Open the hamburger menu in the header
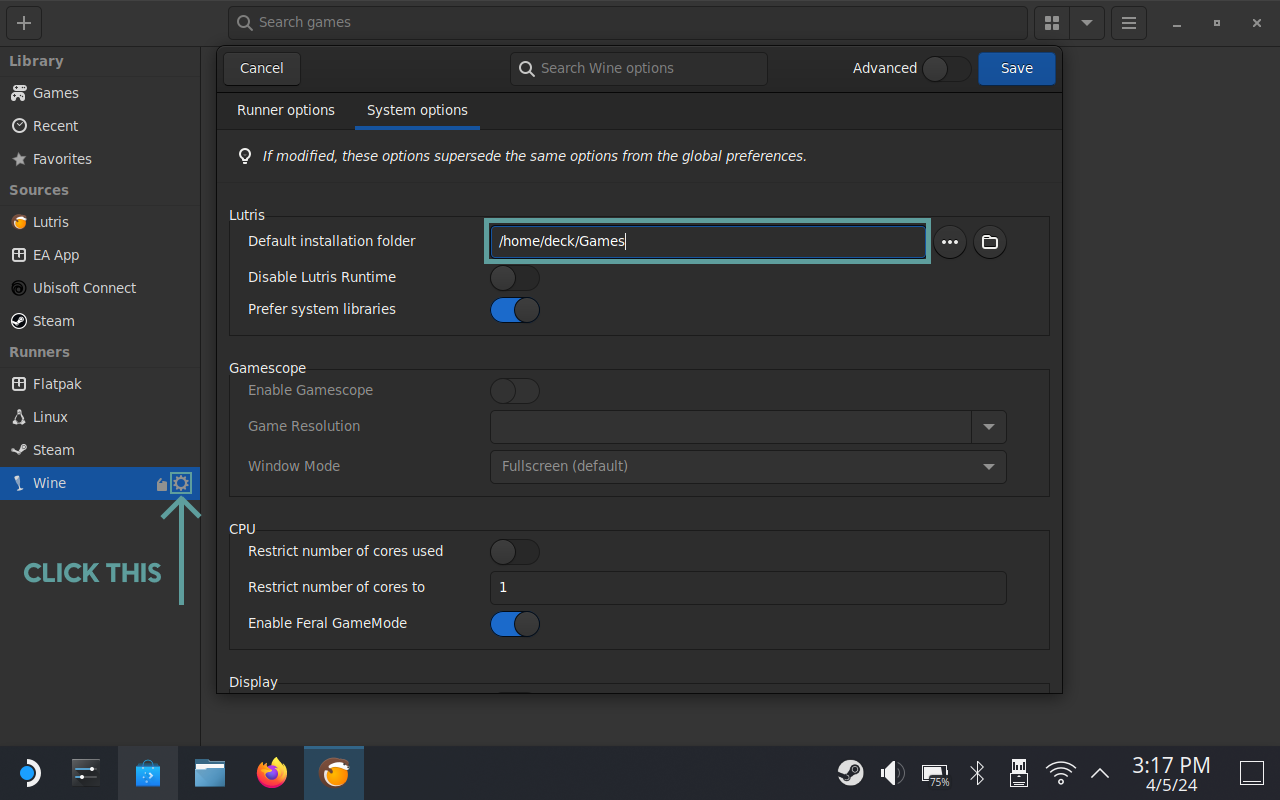 (x=1128, y=23)
